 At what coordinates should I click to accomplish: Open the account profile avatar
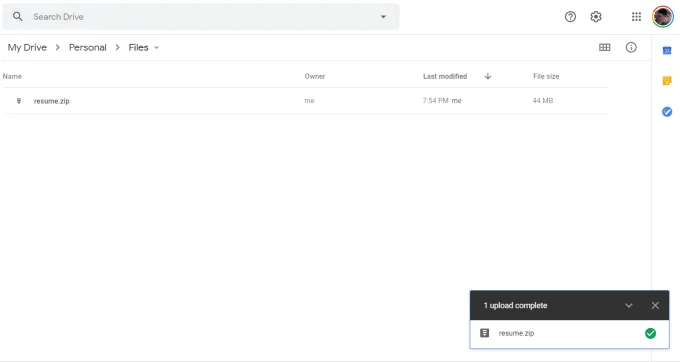click(663, 16)
